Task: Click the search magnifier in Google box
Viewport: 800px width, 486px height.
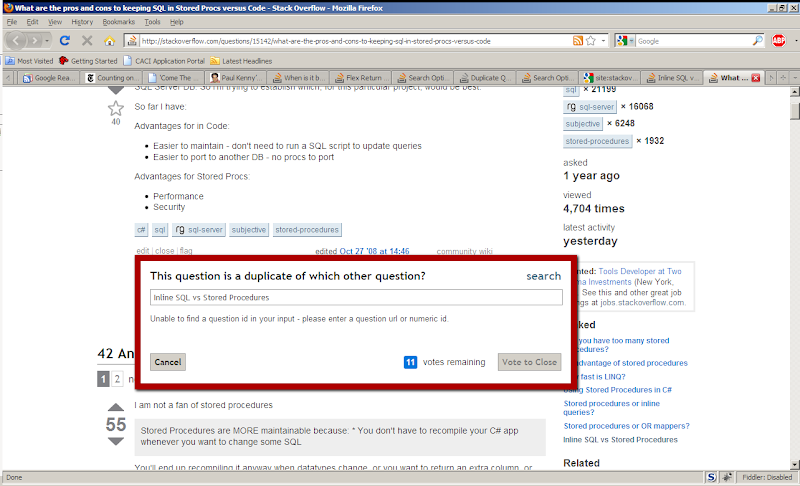Action: click(758, 41)
